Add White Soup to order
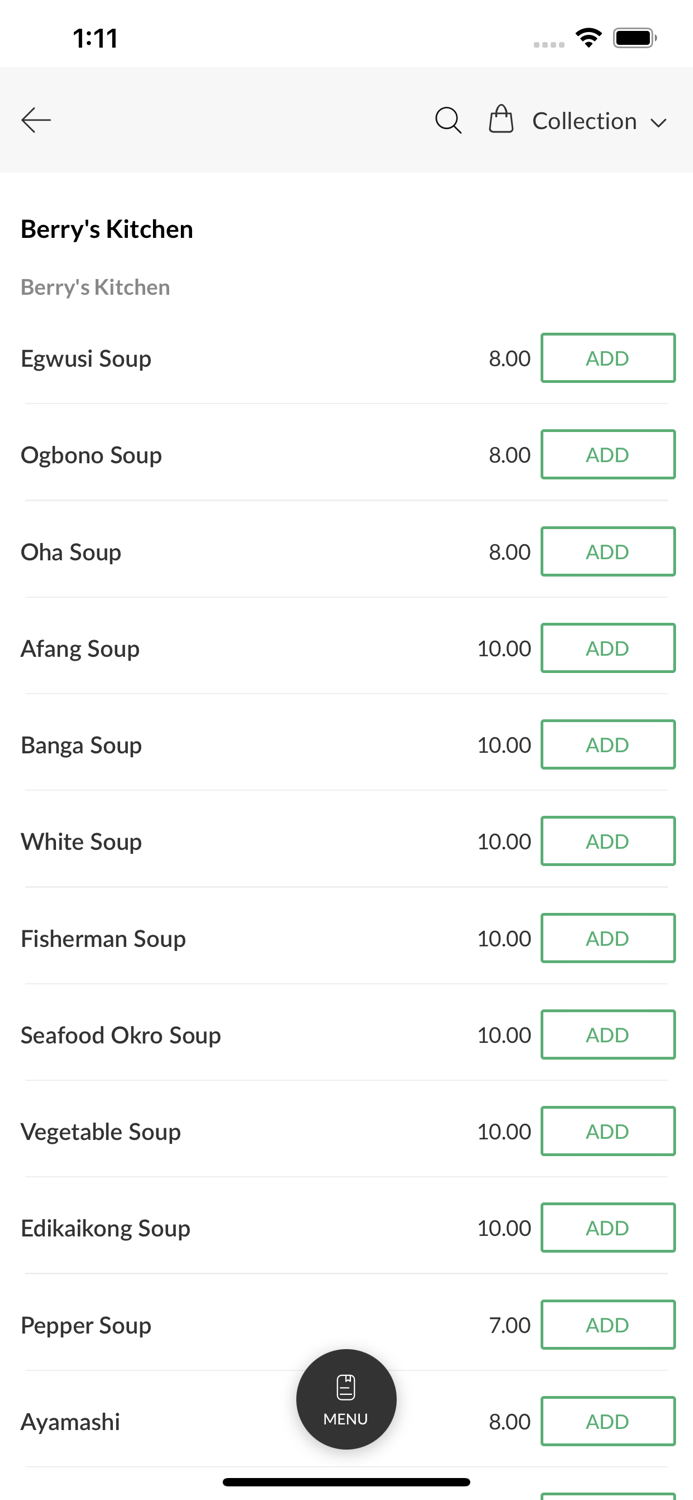The image size is (693, 1500). coord(607,841)
